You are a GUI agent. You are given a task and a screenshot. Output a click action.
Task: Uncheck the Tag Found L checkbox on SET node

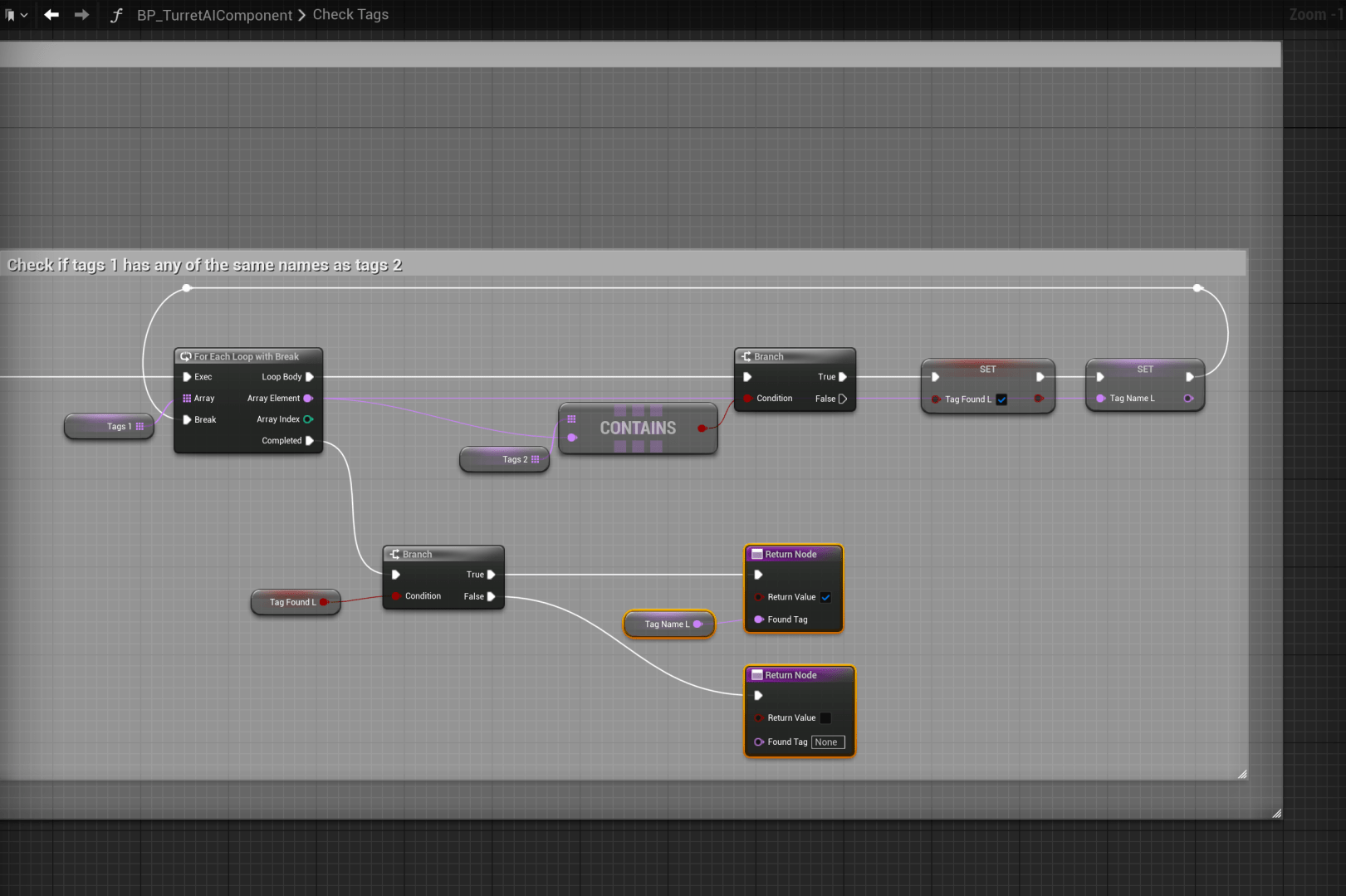pos(1001,399)
